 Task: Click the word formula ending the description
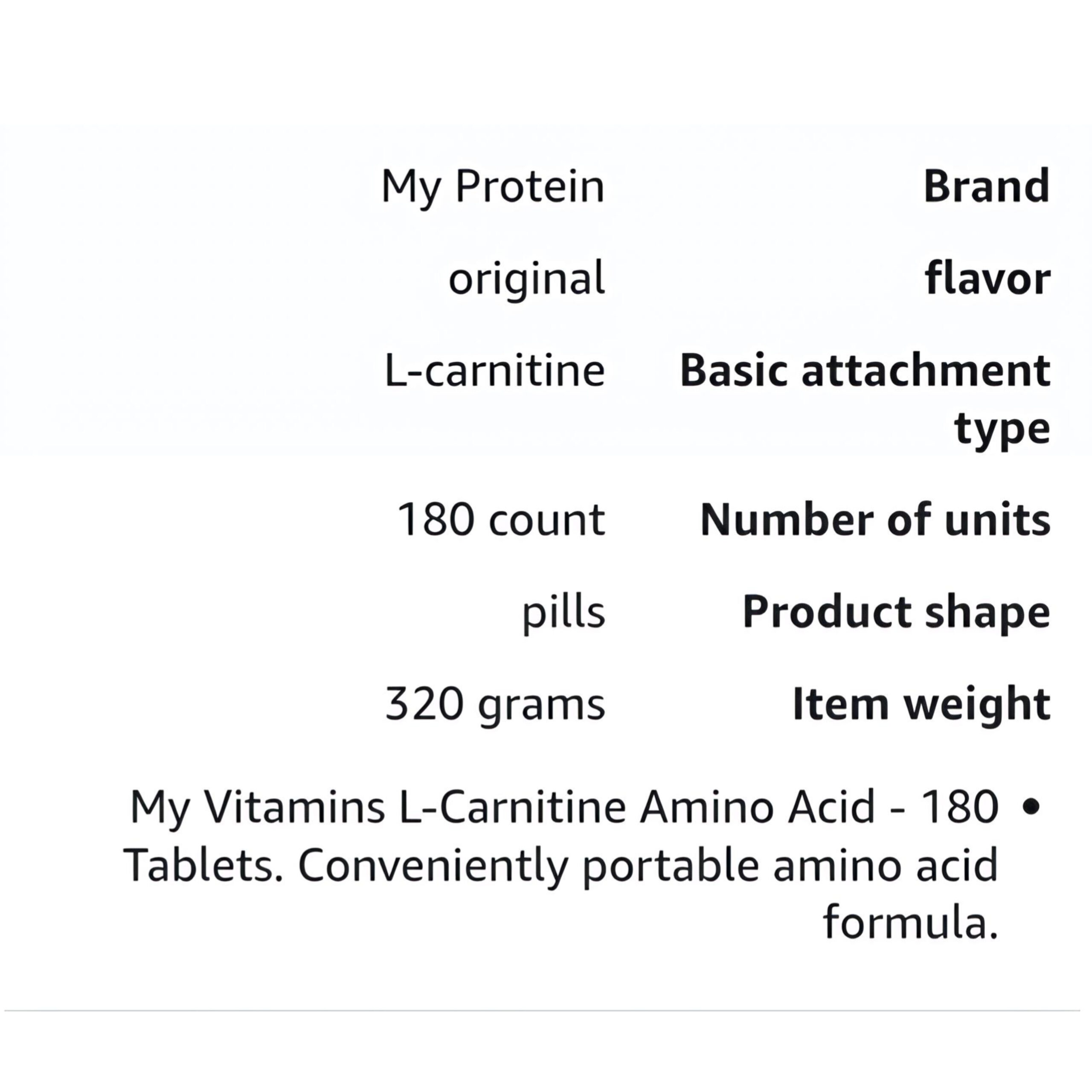click(x=910, y=923)
